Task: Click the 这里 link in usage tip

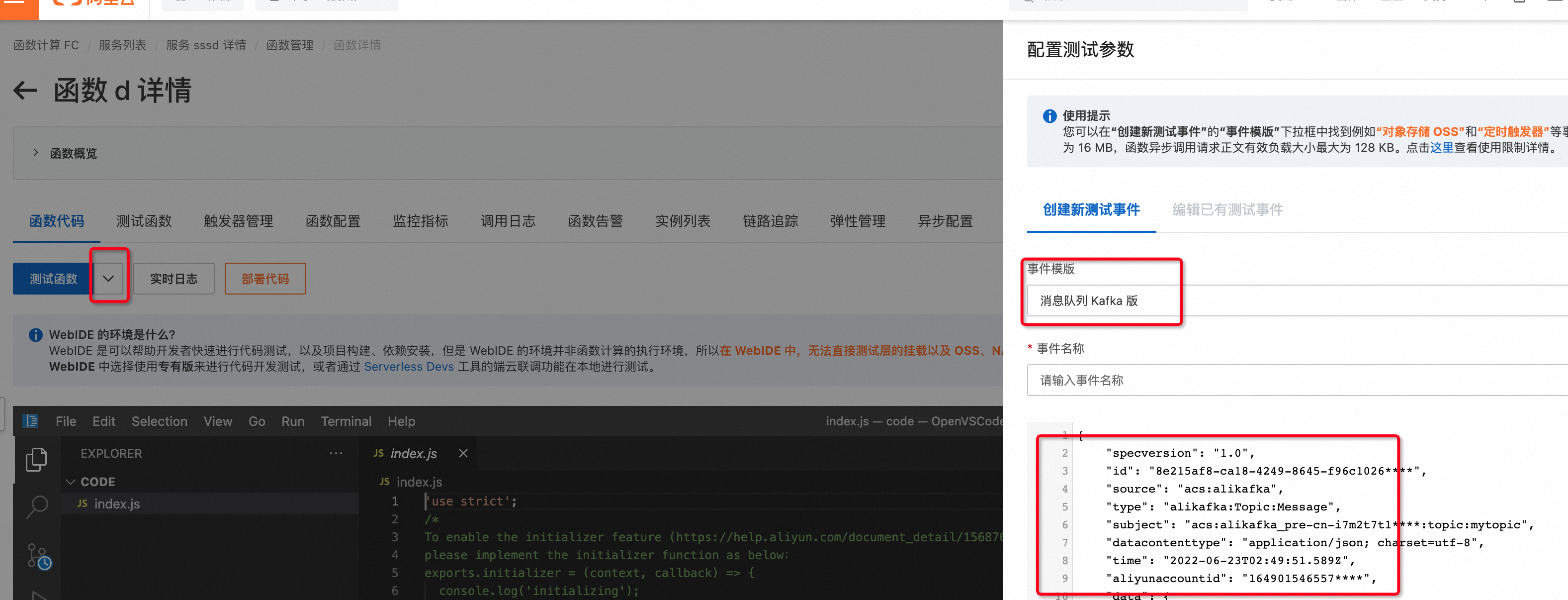Action: [1441, 147]
